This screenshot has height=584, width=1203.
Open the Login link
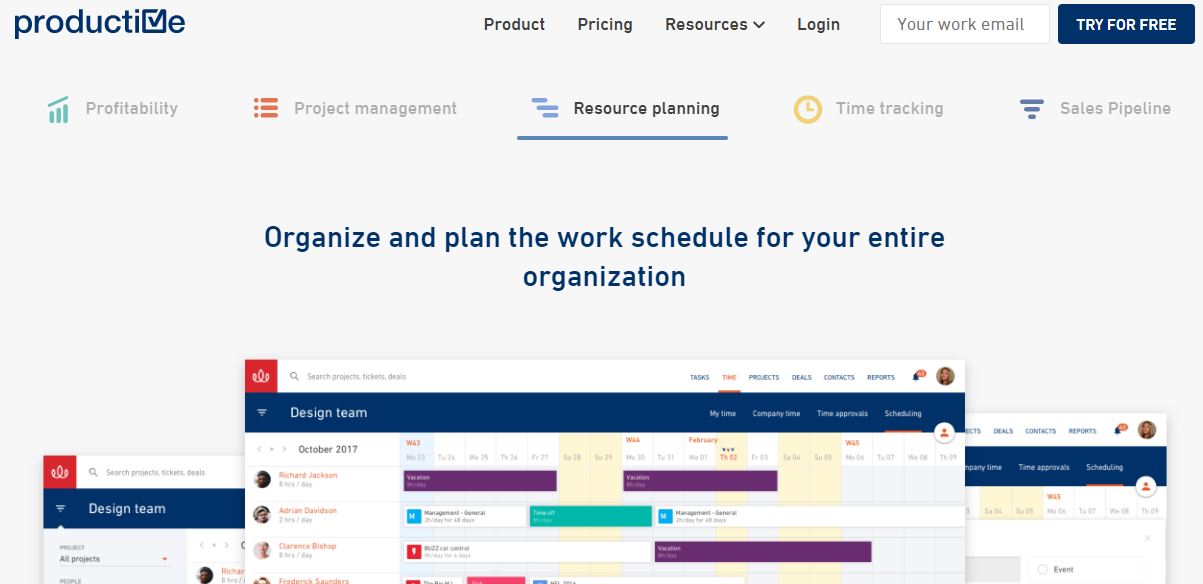click(818, 24)
